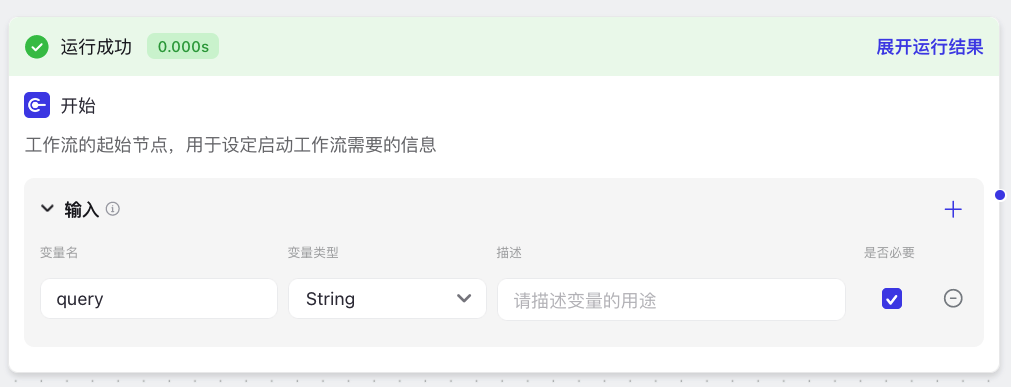This screenshot has height=387, width=1011.
Task: Remove the query variable with minus icon
Action: (x=953, y=298)
